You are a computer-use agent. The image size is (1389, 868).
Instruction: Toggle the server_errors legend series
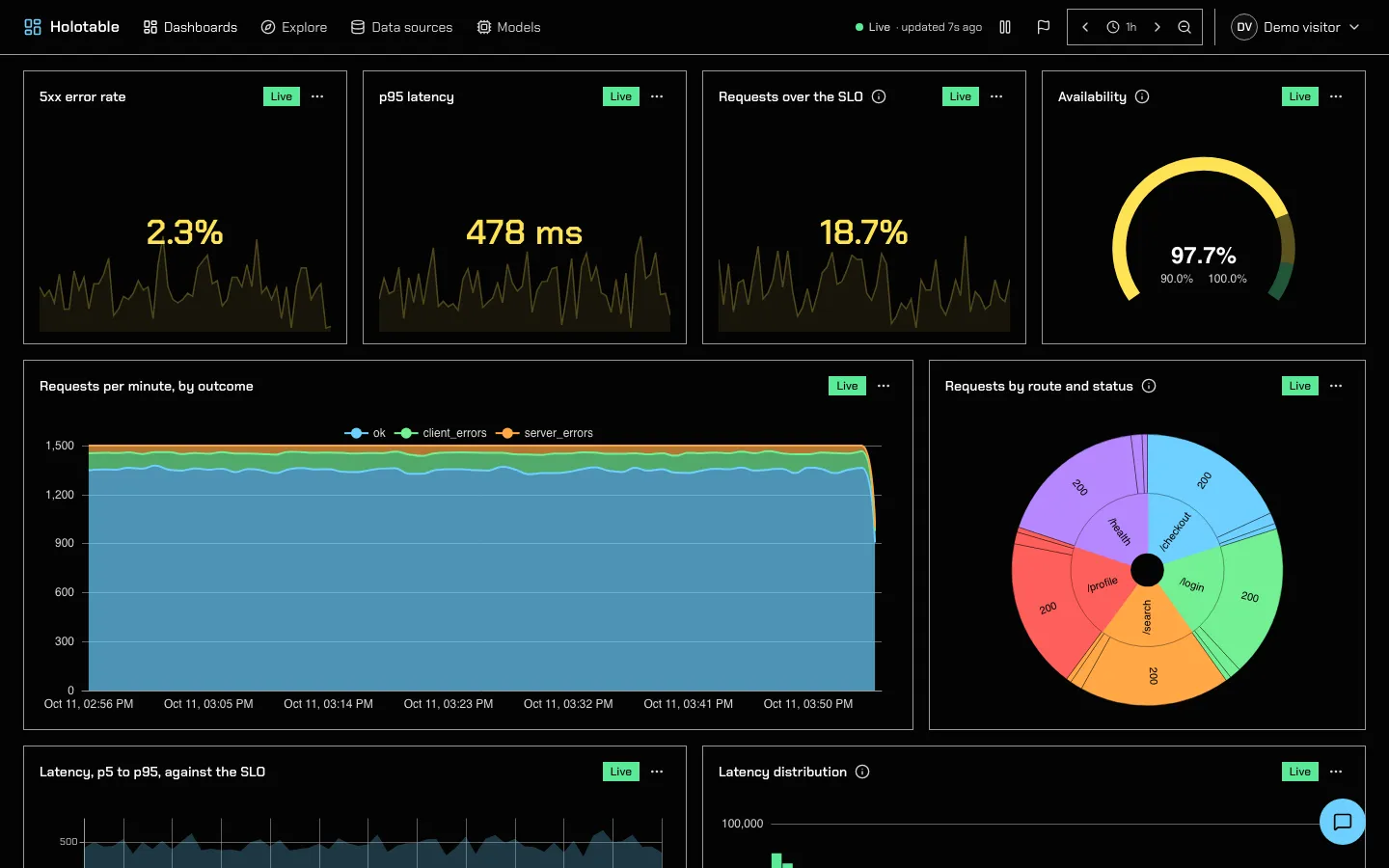pyautogui.click(x=545, y=433)
